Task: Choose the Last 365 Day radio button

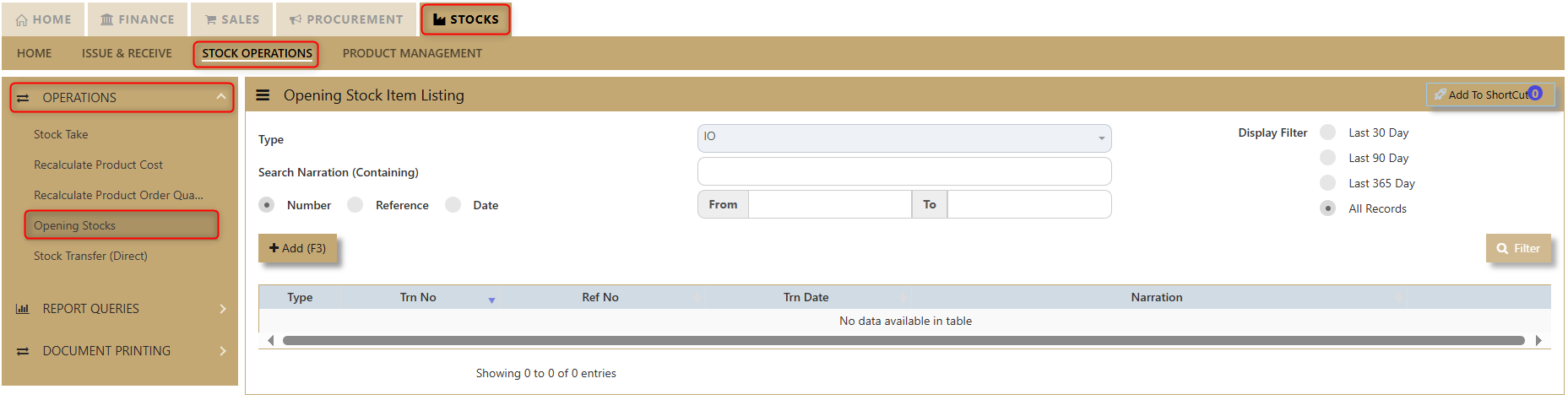Action: click(x=1328, y=183)
